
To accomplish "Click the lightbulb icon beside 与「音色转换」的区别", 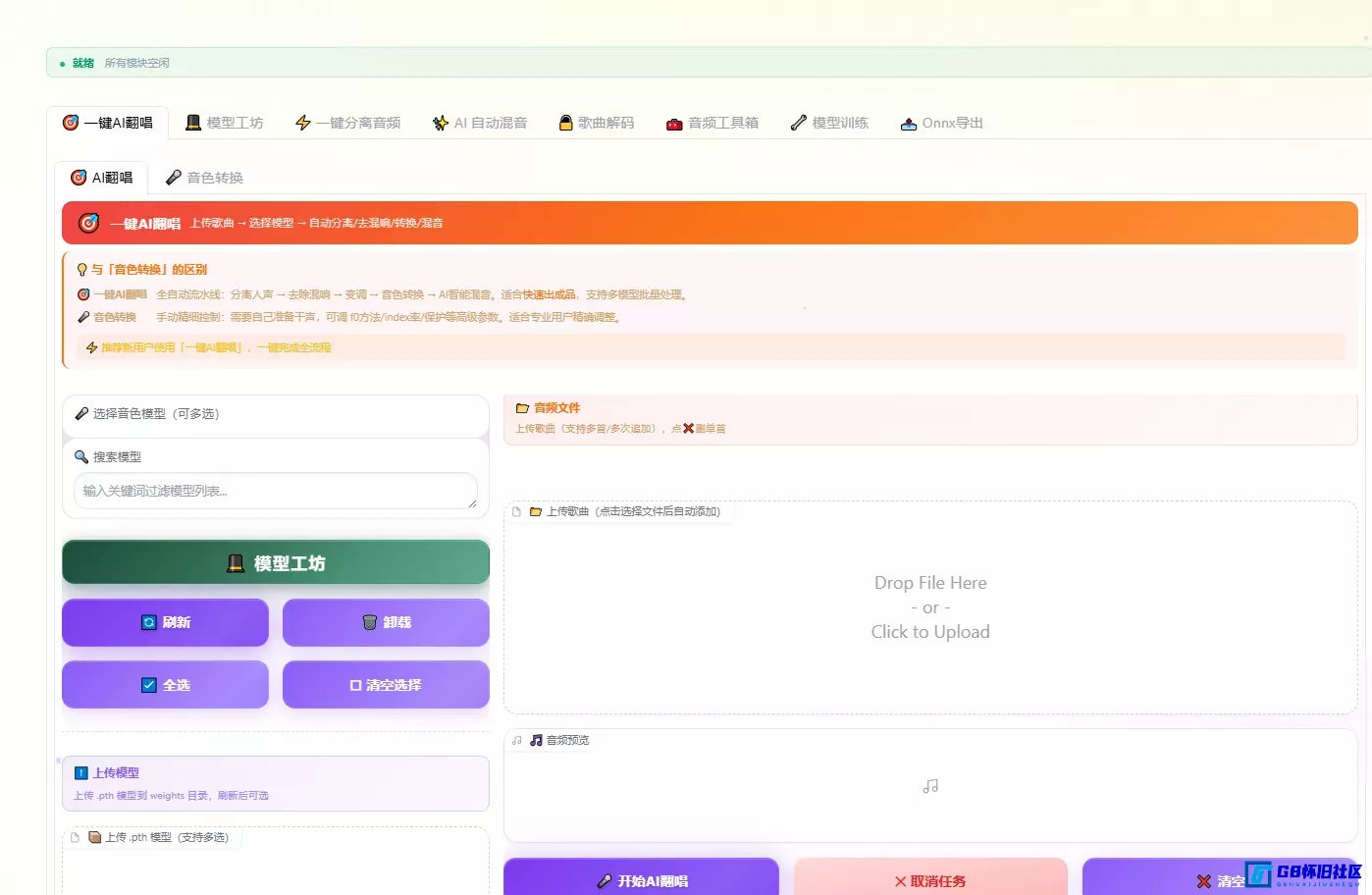I will pos(82,269).
